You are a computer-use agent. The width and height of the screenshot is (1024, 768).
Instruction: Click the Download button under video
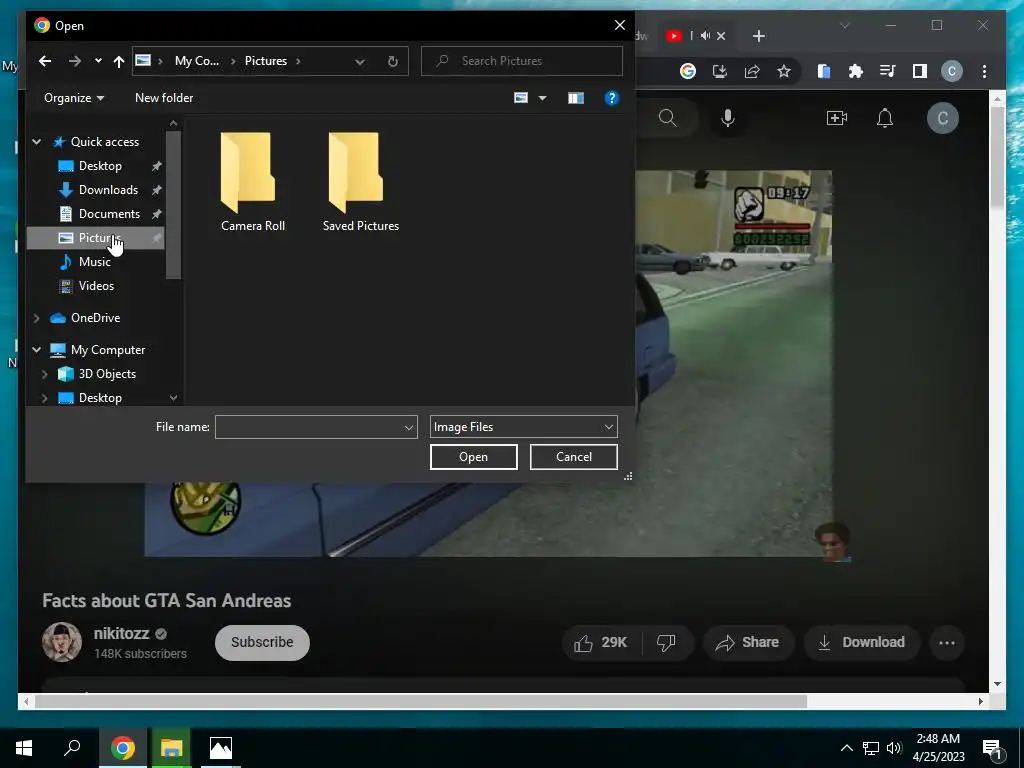coord(861,643)
